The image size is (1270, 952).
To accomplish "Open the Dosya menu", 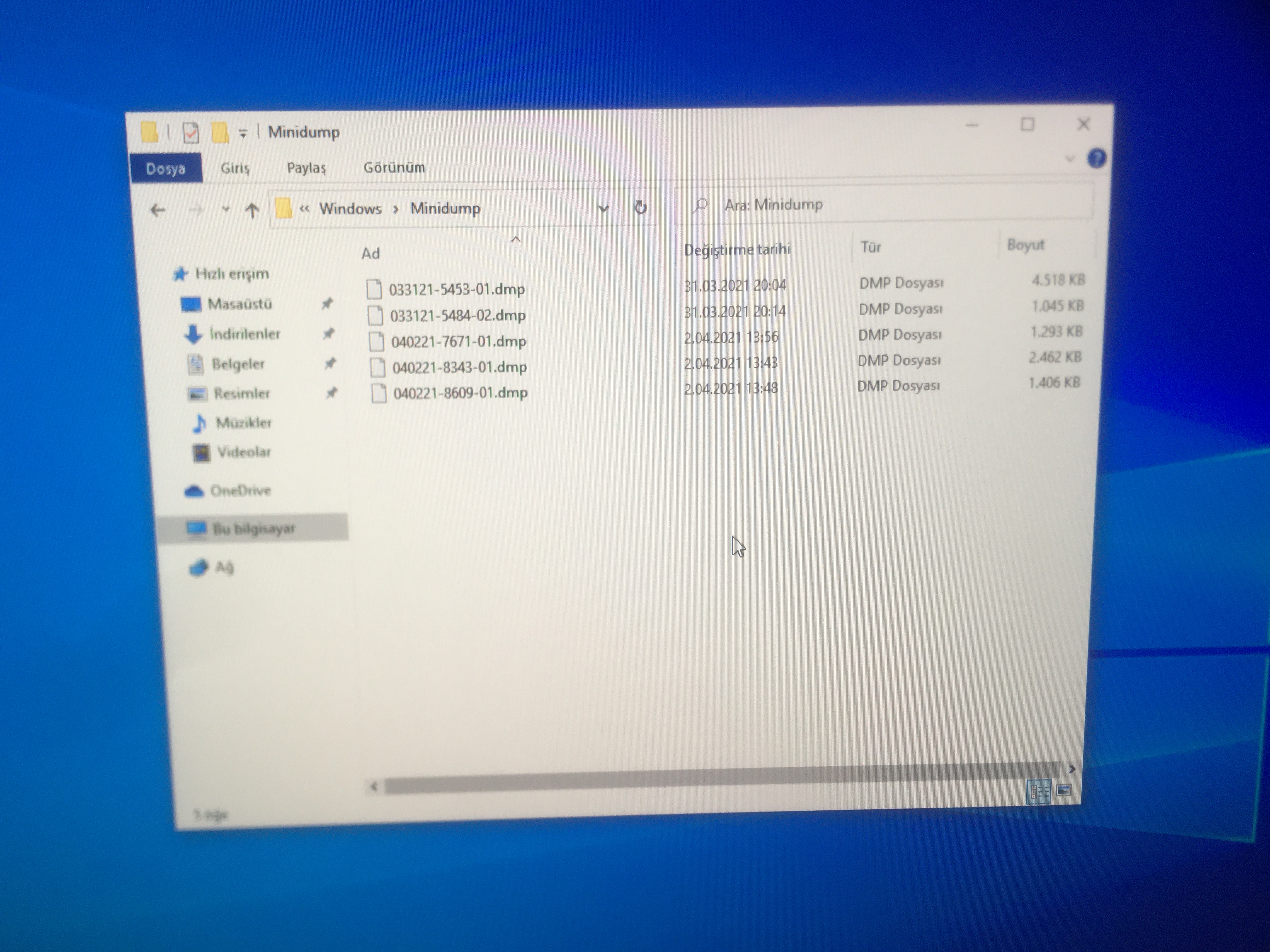I will click(x=166, y=168).
